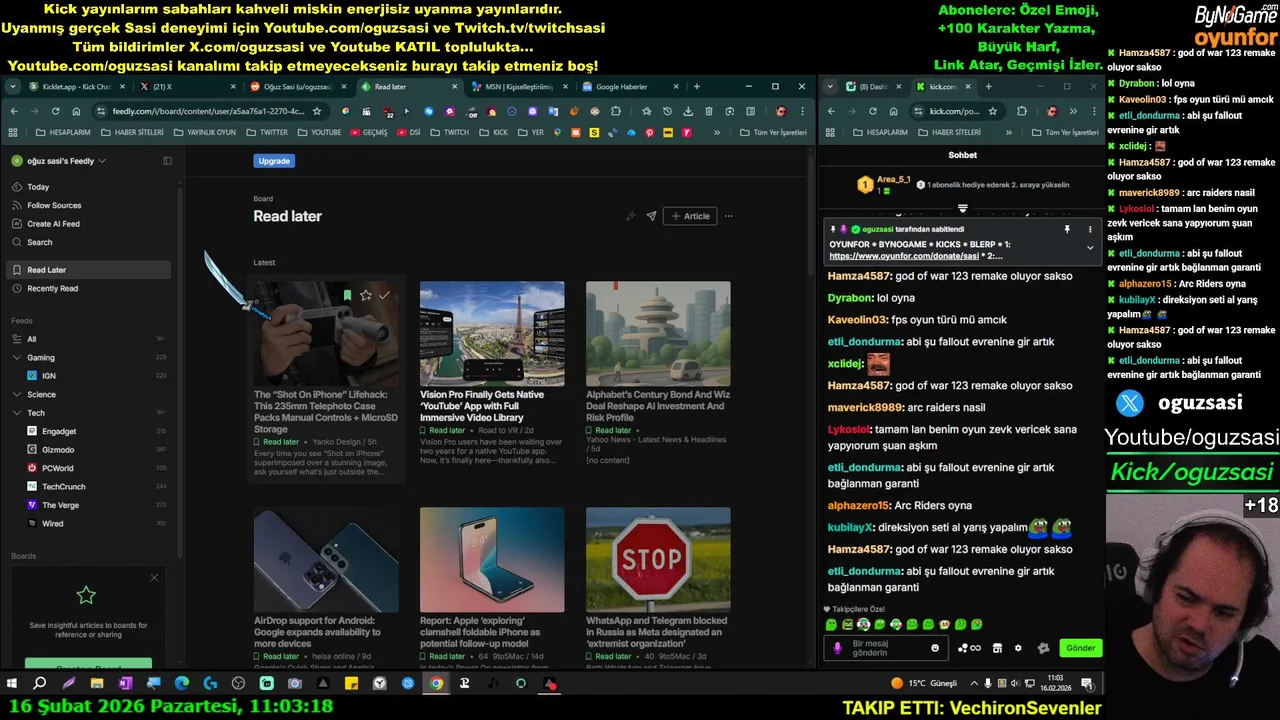Open downloads icon in Feedly browser toolbar
Viewport: 1280px width, 720px height.
click(x=688, y=111)
